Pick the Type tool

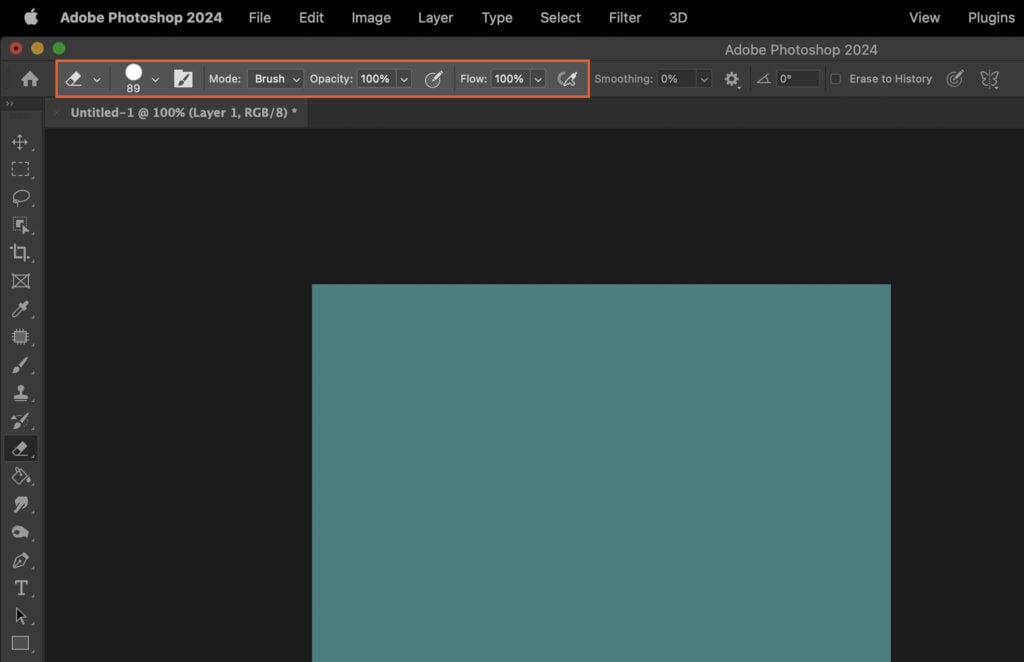tap(22, 588)
